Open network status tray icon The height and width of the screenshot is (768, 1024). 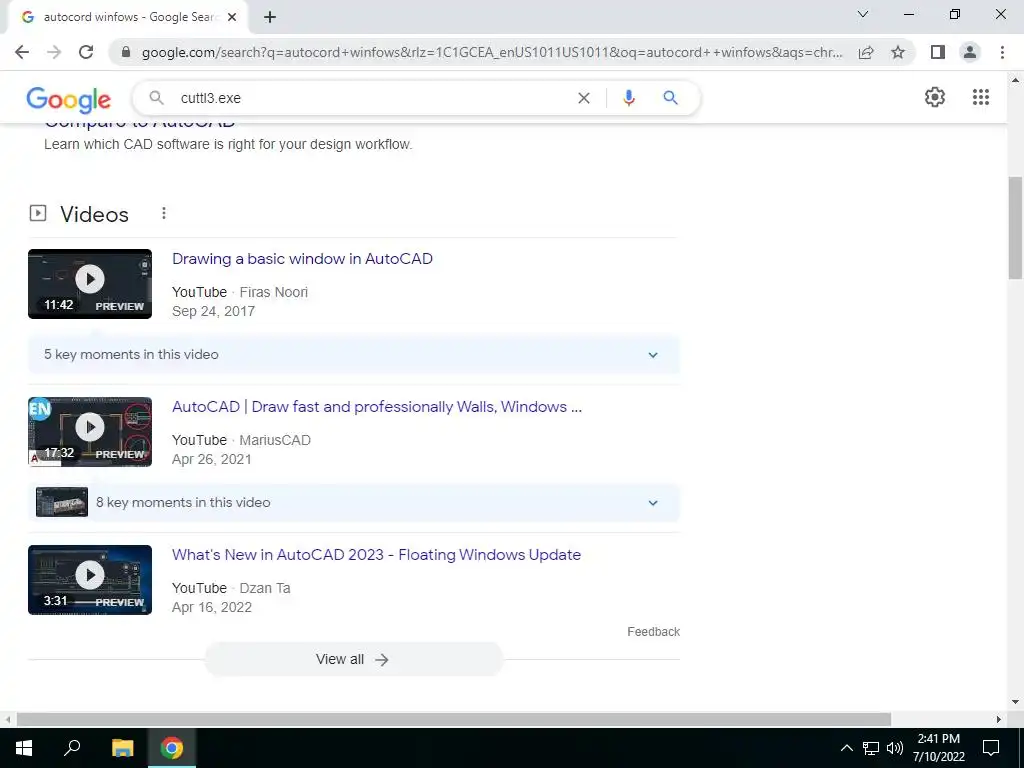pyautogui.click(x=871, y=748)
